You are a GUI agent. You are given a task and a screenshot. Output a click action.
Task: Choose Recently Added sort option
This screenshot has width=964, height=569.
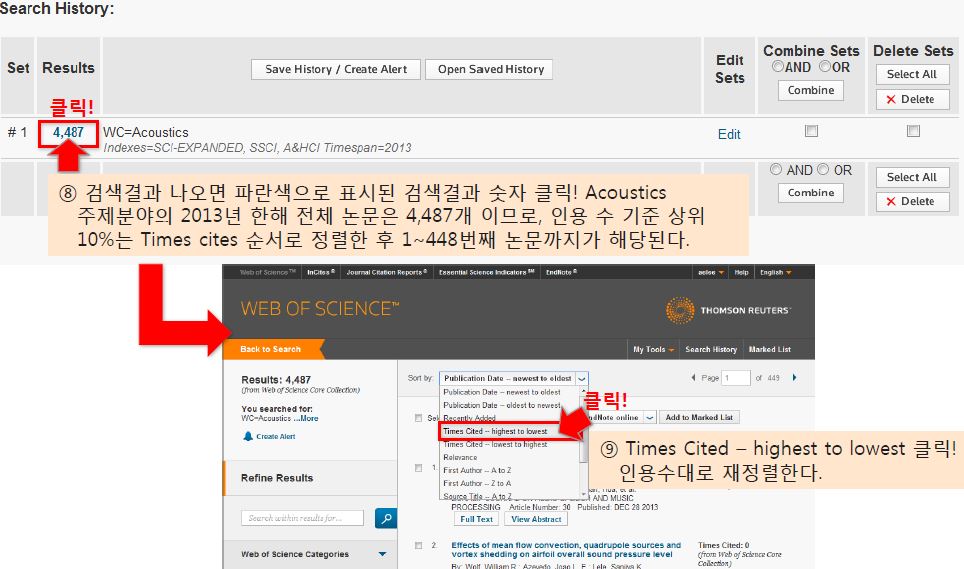click(x=469, y=418)
